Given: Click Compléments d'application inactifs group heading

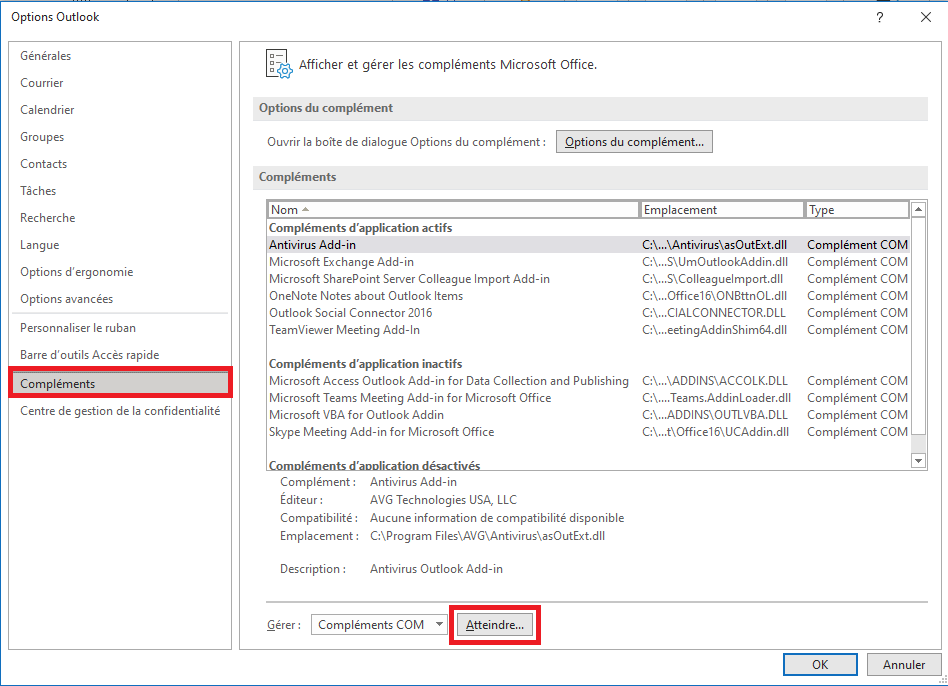Looking at the screenshot, I should (x=365, y=364).
